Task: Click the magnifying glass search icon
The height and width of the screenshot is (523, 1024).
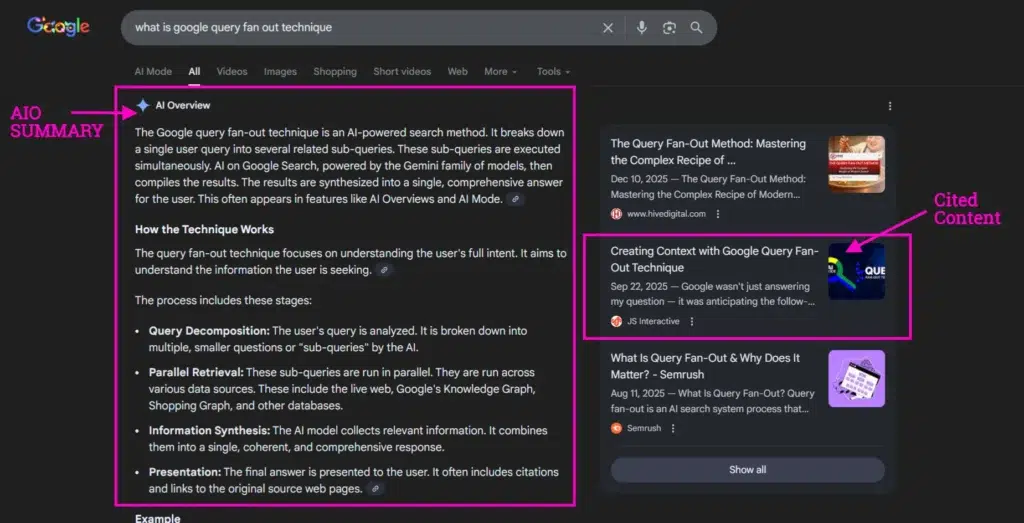Action: point(696,28)
